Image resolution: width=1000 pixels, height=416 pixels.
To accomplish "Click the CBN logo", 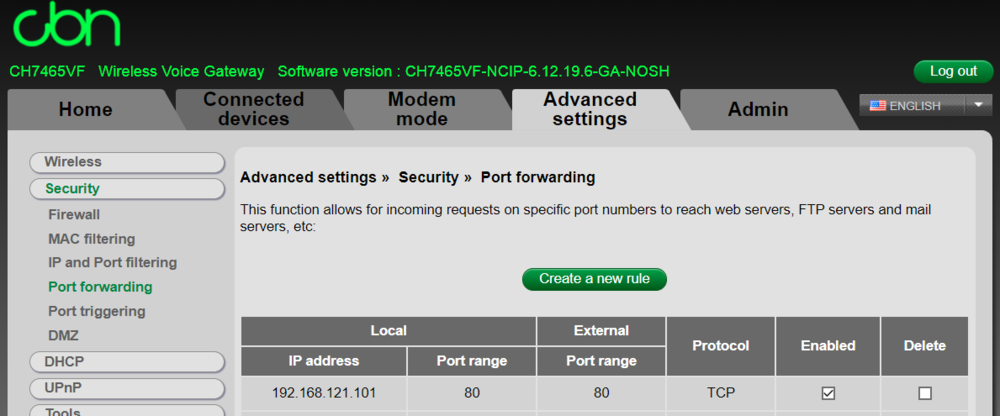I will pos(66,27).
